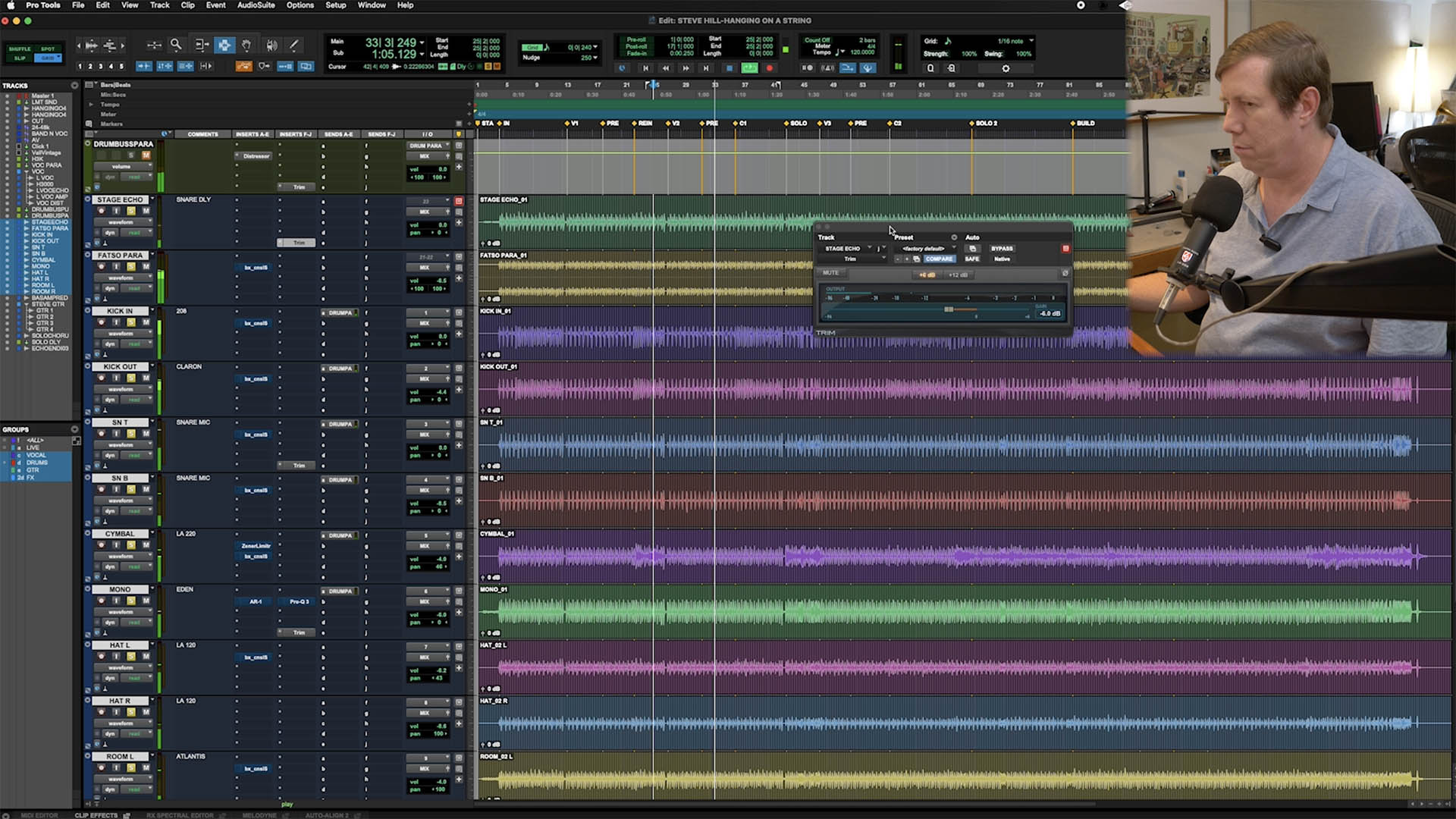Image resolution: width=1456 pixels, height=819 pixels.
Task: Open STAGE ECHO track view waveform selector
Action: pos(124,222)
